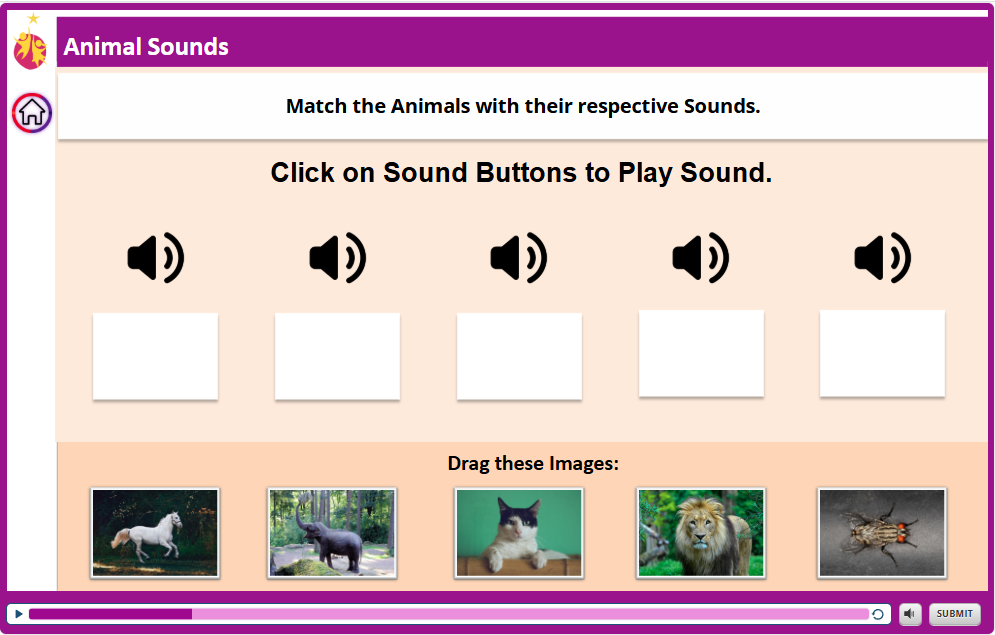This screenshot has height=635, width=995.
Task: Click the instruction text about matching animals
Action: [x=522, y=106]
